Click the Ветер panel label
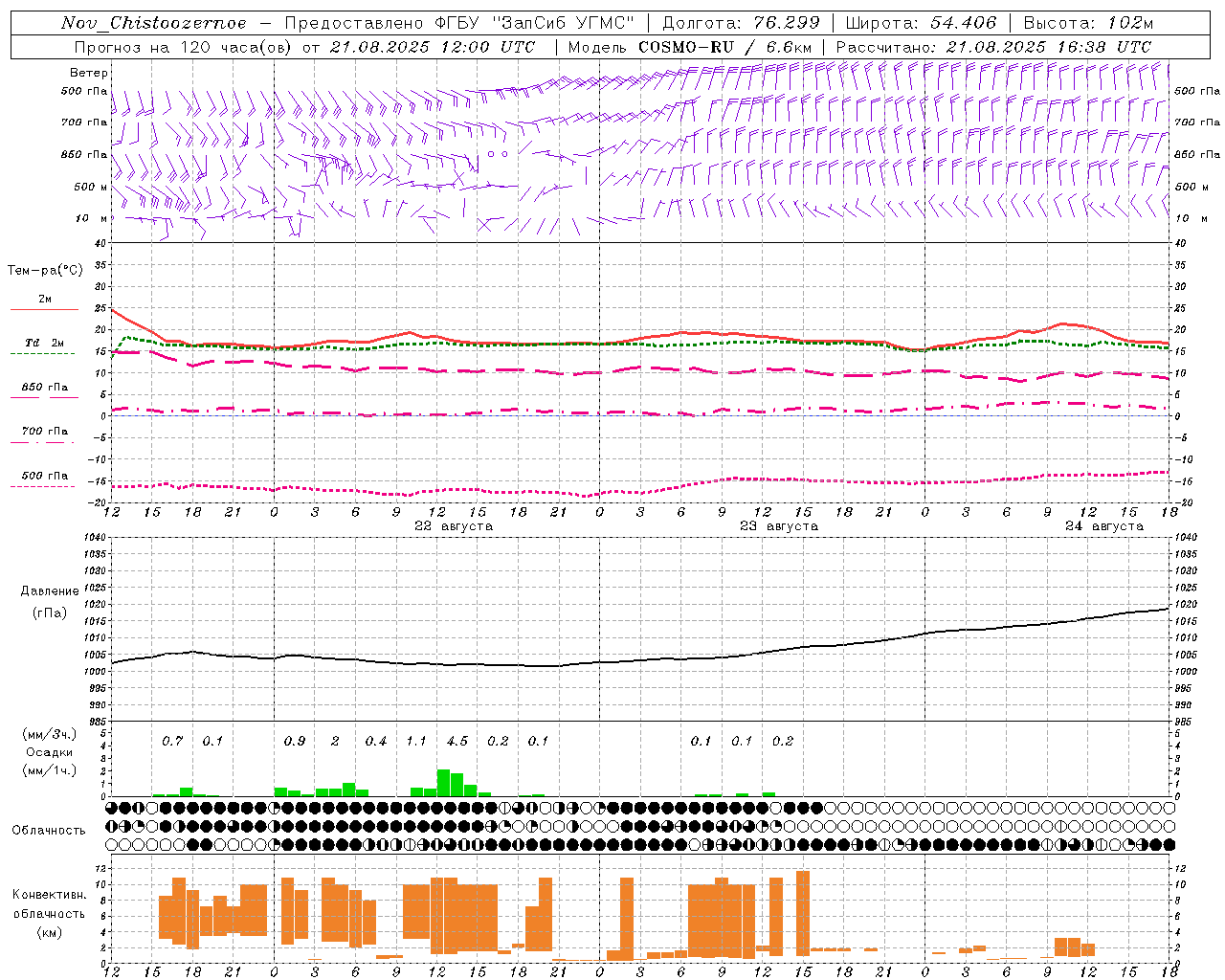 [x=89, y=73]
